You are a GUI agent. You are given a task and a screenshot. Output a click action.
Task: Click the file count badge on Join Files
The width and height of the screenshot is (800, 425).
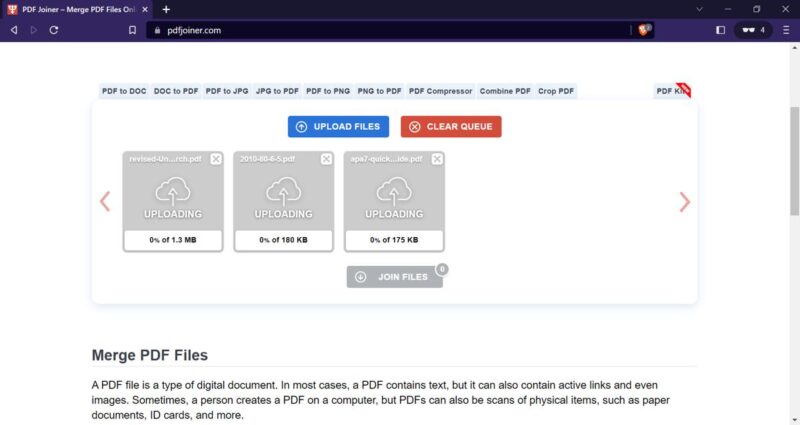coord(442,269)
